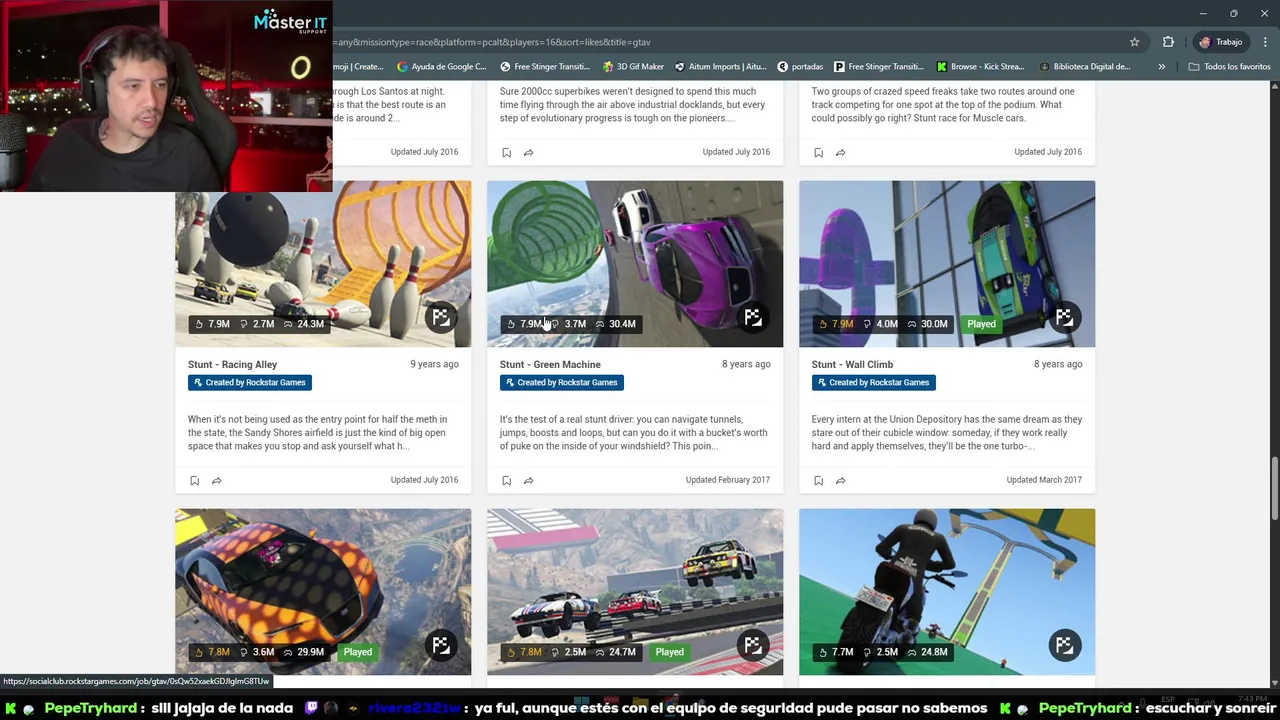Click race flag icon on rally cars thumbnail
1280x720 pixels.
tap(753, 645)
